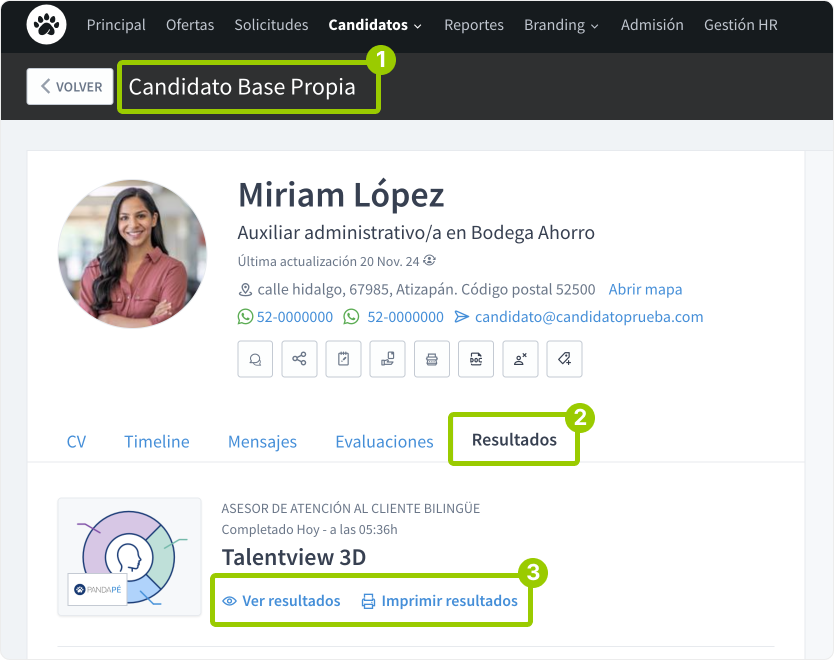The image size is (834, 660).
Task: Click the VOLVER button
Action: click(x=69, y=87)
